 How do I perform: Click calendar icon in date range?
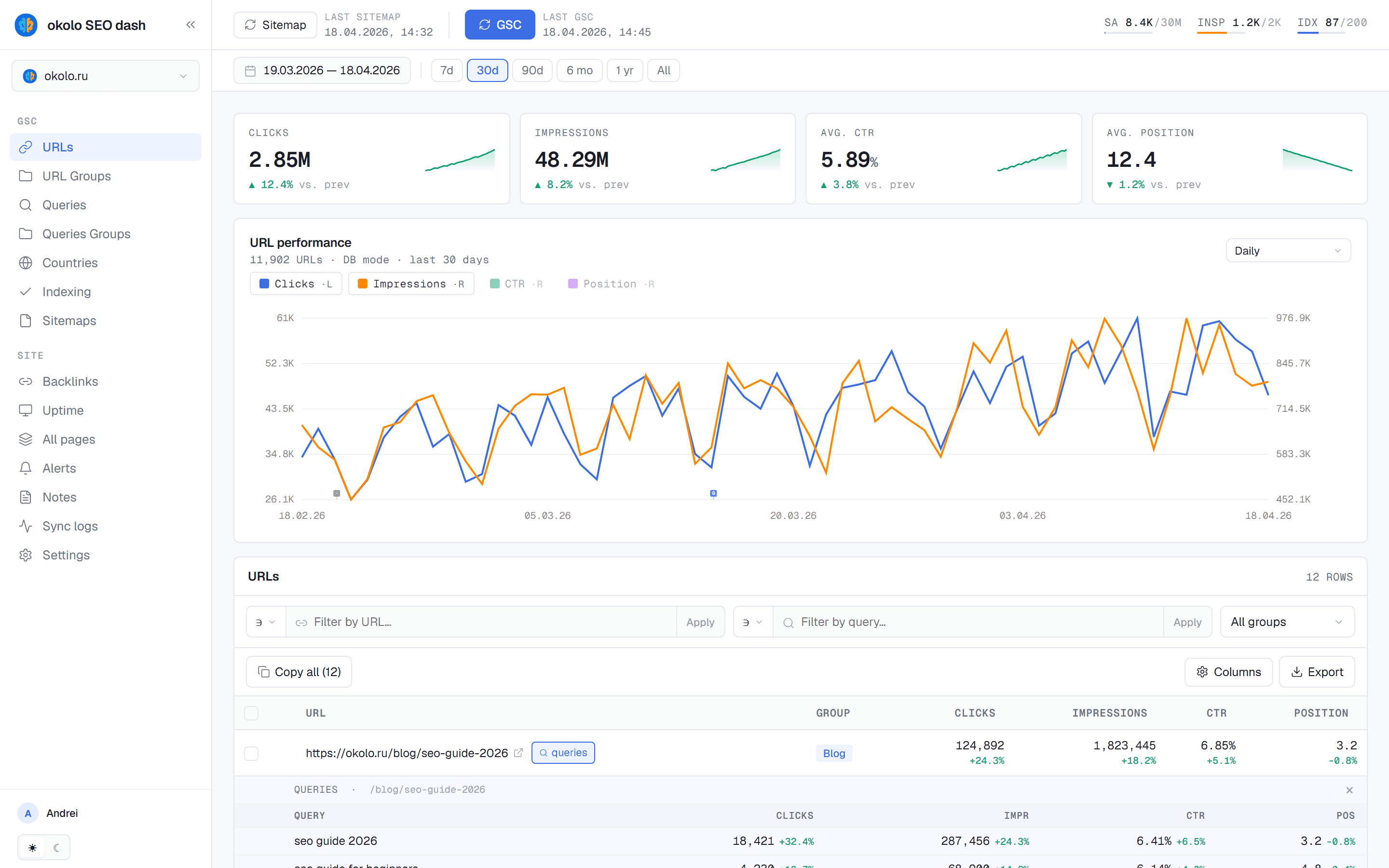(x=250, y=70)
